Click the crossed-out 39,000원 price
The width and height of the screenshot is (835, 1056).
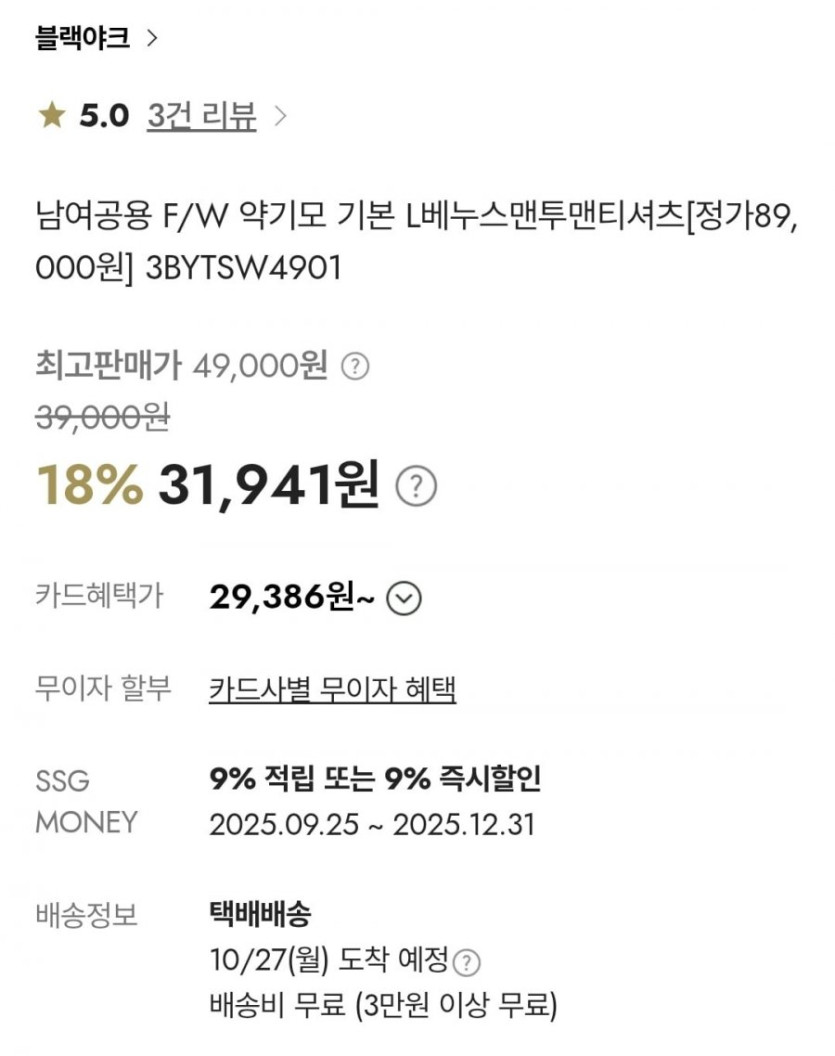[102, 419]
